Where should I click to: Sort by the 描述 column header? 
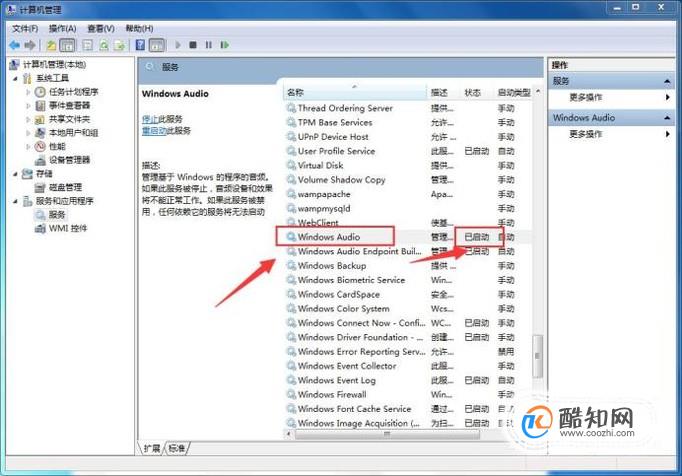tap(444, 92)
